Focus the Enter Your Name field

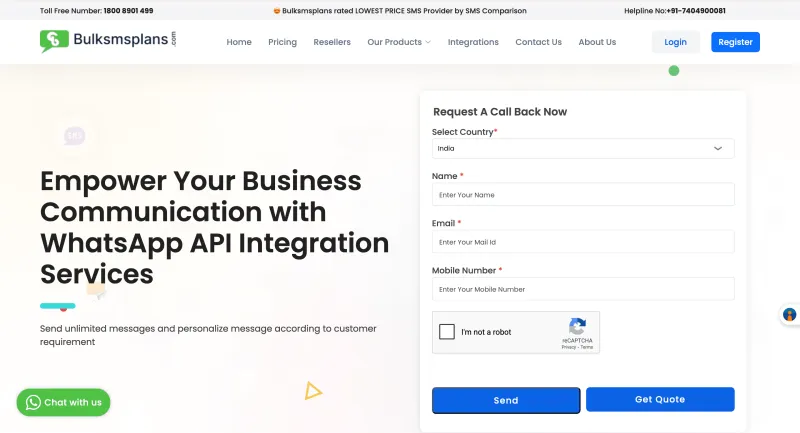pos(583,194)
